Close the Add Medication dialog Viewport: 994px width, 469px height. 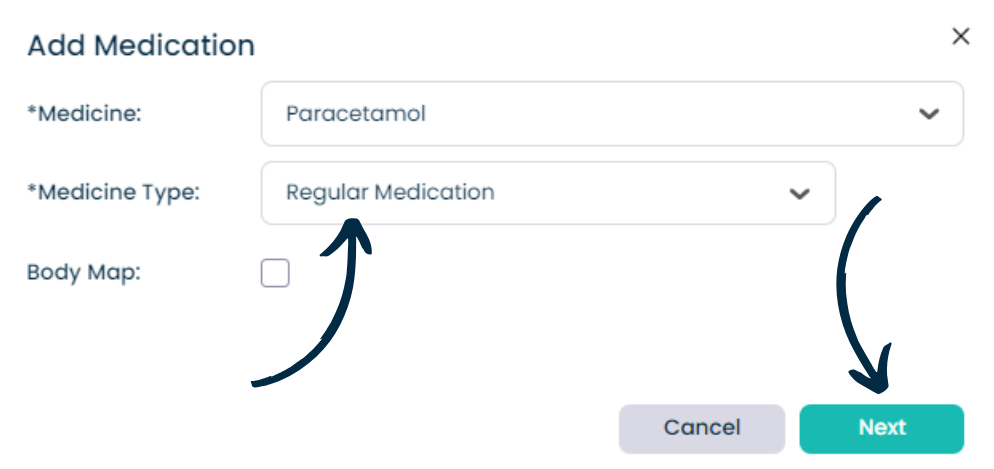(961, 37)
